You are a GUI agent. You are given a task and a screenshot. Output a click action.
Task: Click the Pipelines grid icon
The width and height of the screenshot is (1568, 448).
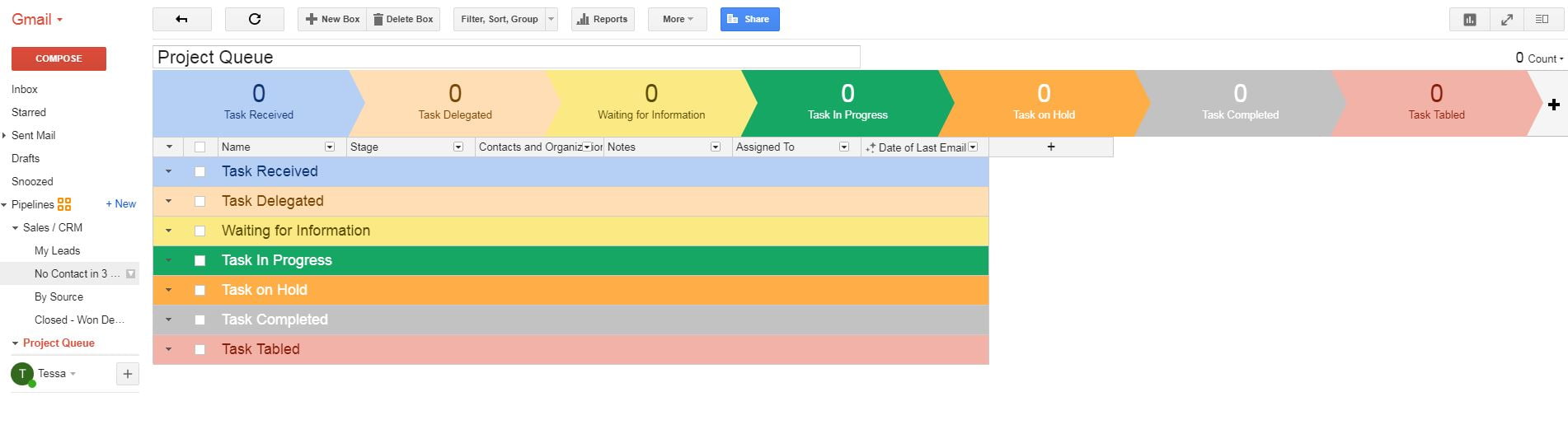(x=64, y=204)
